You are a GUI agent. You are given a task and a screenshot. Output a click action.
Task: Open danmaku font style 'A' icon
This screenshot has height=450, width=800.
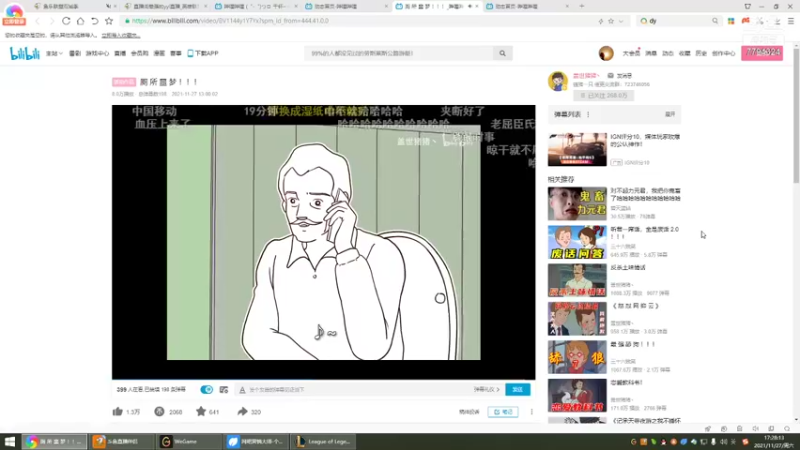click(242, 390)
